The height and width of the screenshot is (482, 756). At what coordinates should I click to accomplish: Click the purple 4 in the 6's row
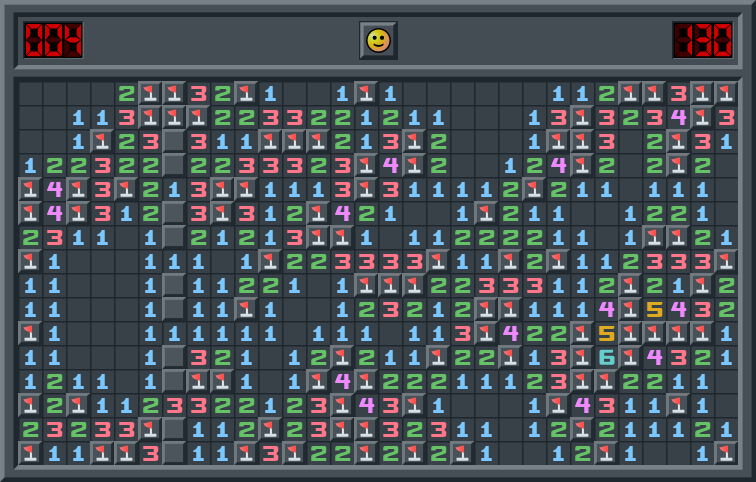pos(654,357)
